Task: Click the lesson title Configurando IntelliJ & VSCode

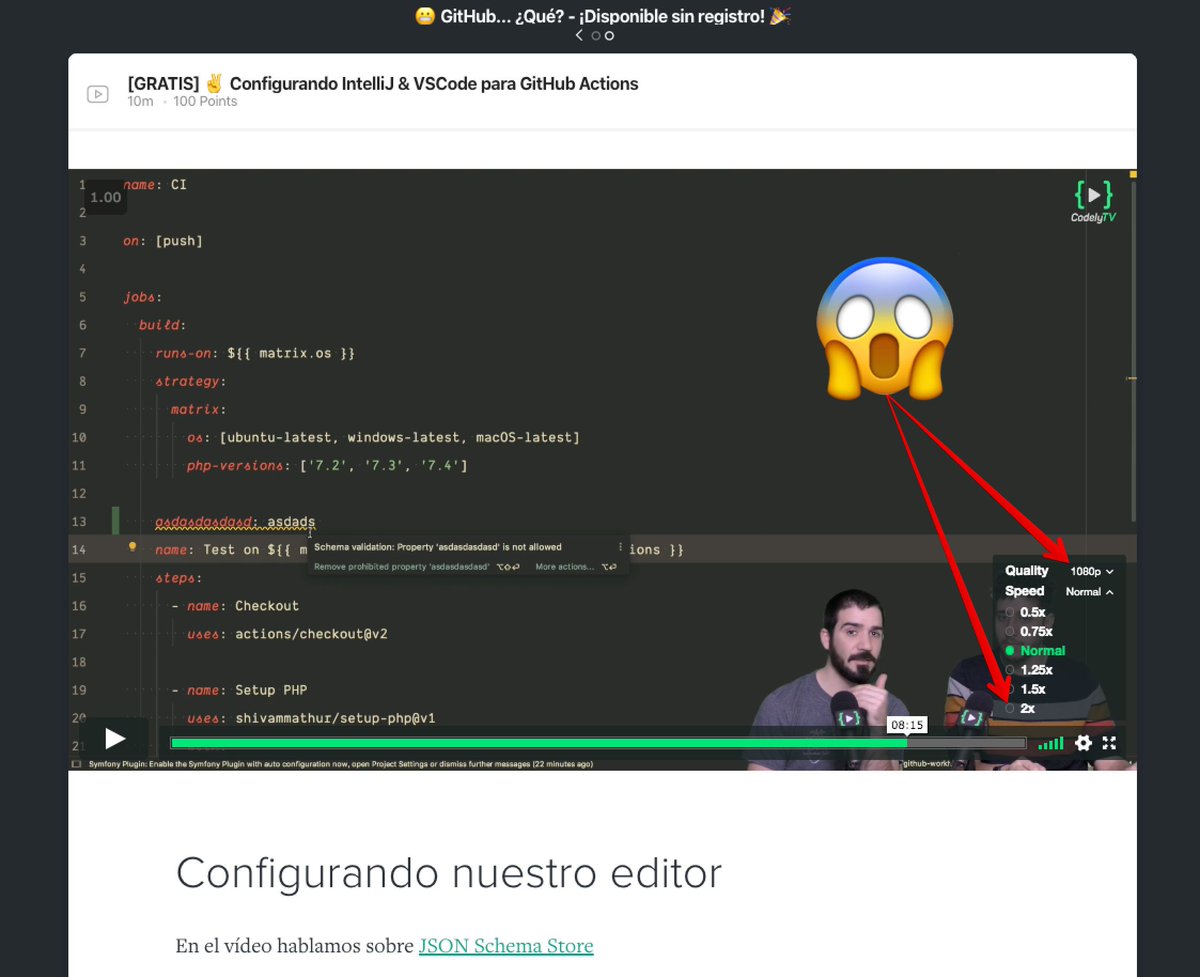Action: coord(383,84)
